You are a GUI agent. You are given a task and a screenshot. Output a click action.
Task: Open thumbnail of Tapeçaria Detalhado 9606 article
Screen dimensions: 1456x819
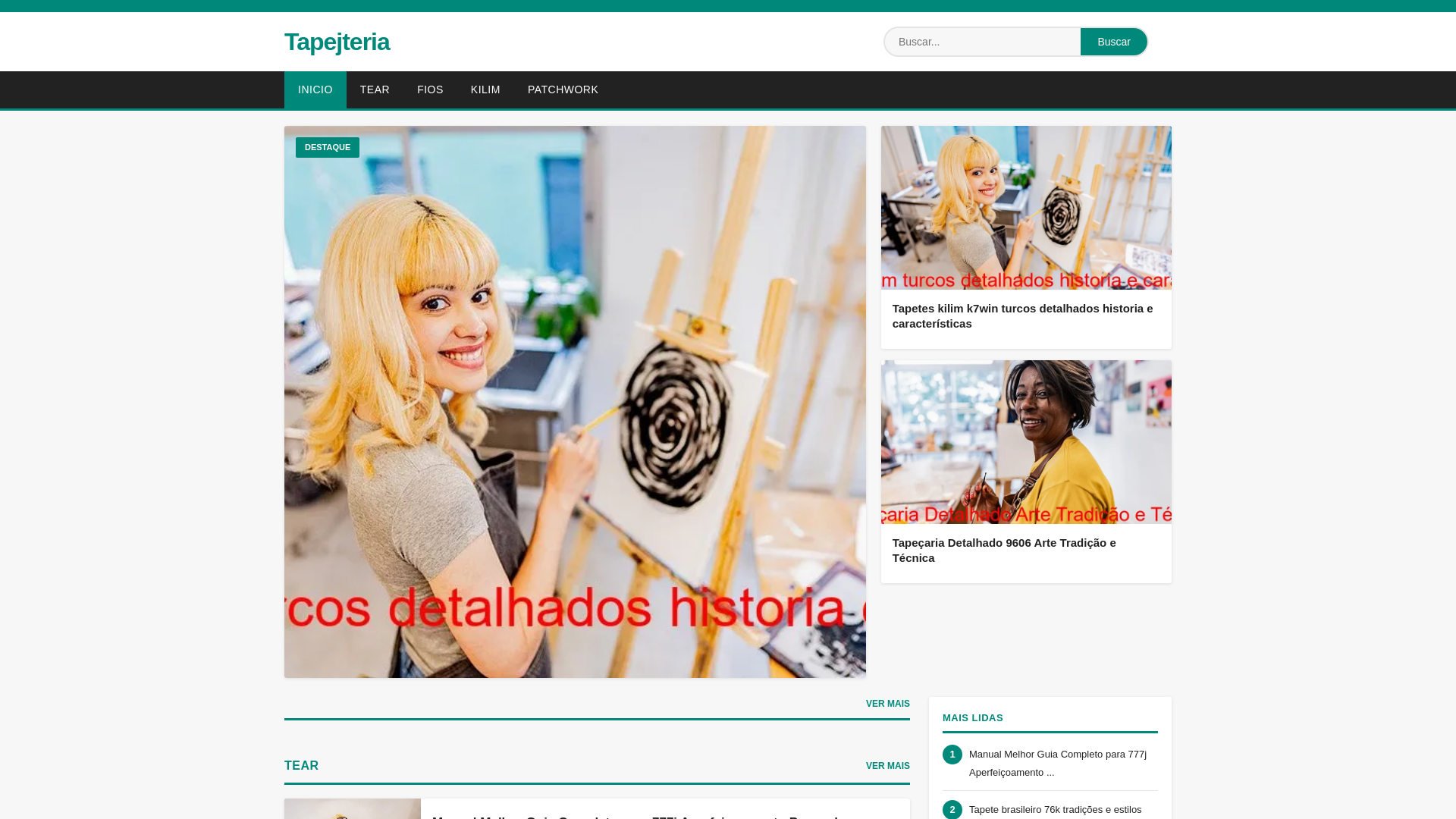(x=1026, y=442)
